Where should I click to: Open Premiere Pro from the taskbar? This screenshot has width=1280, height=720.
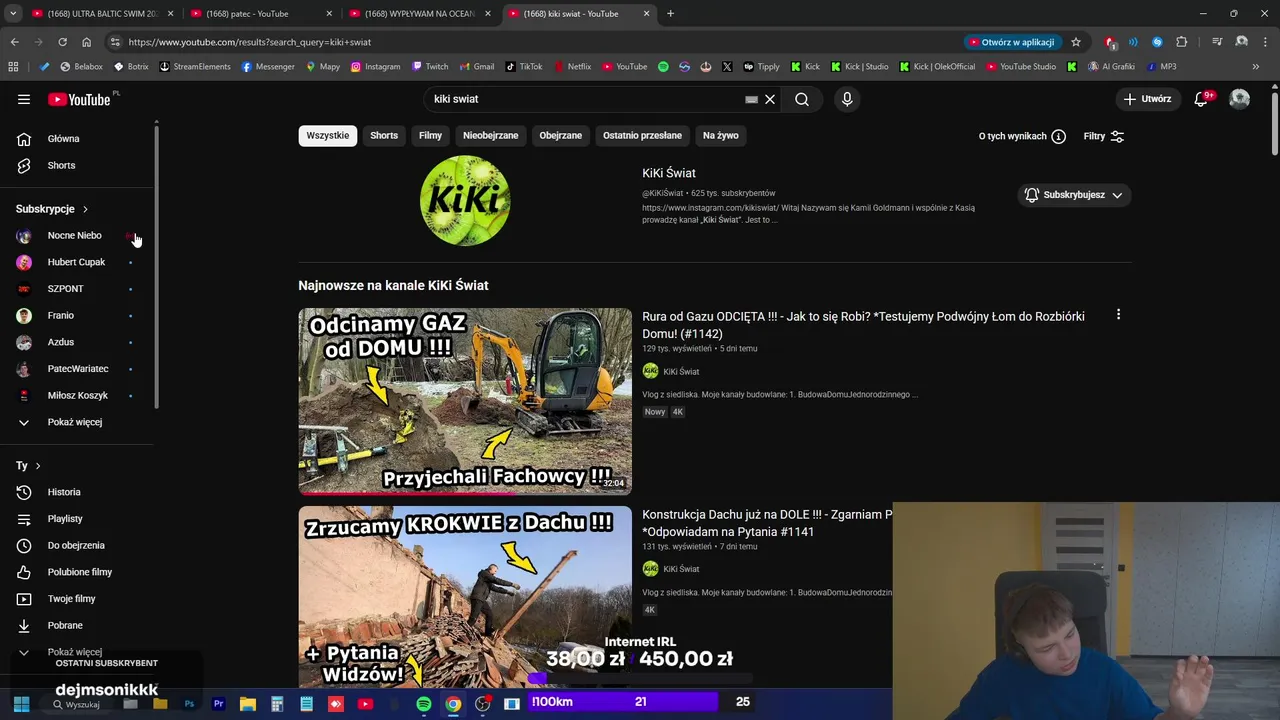218,703
